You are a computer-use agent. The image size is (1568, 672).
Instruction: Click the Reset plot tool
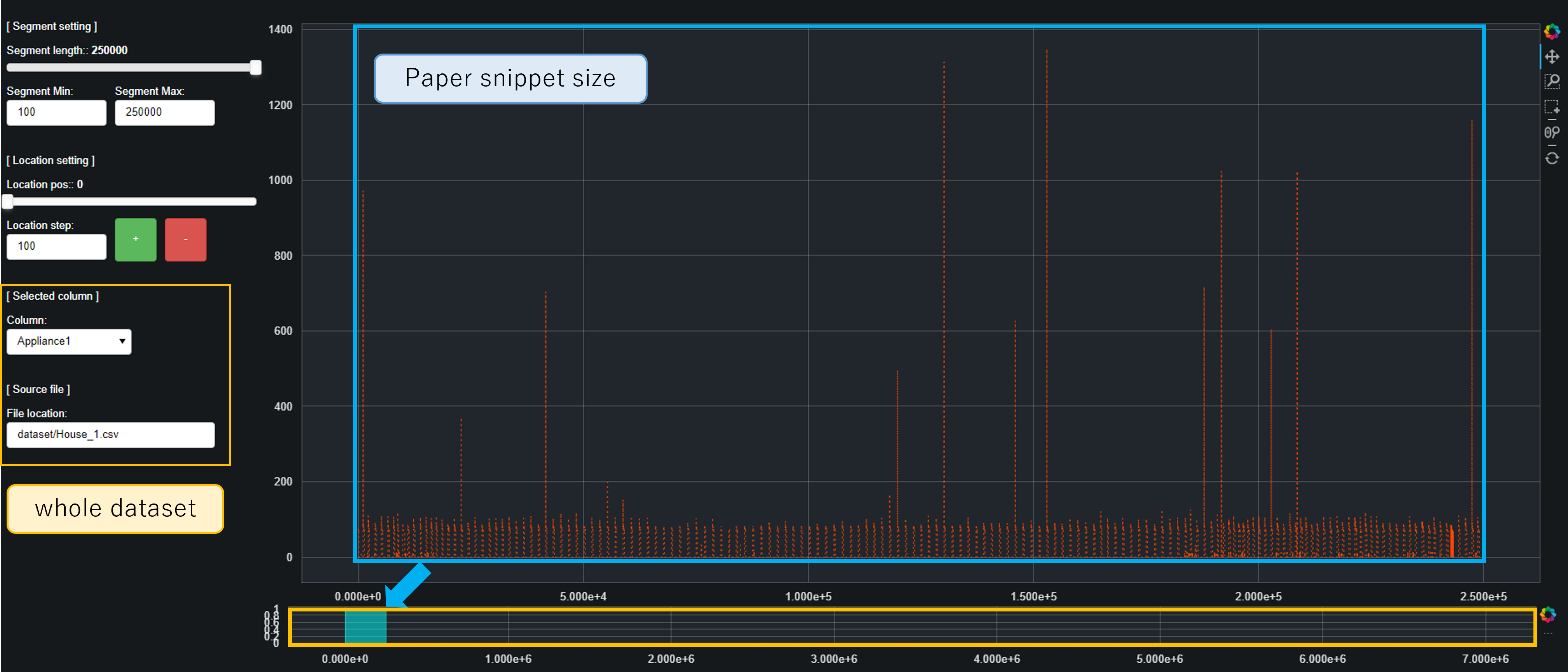click(x=1552, y=158)
